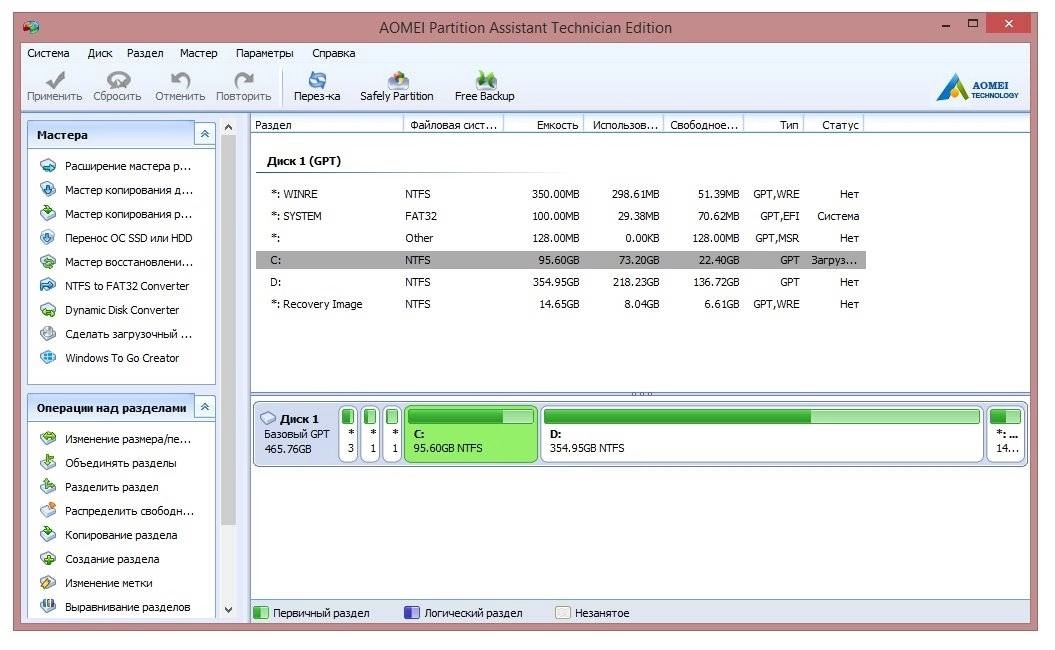
Task: Collapse the Мастера panel
Action: (x=205, y=135)
